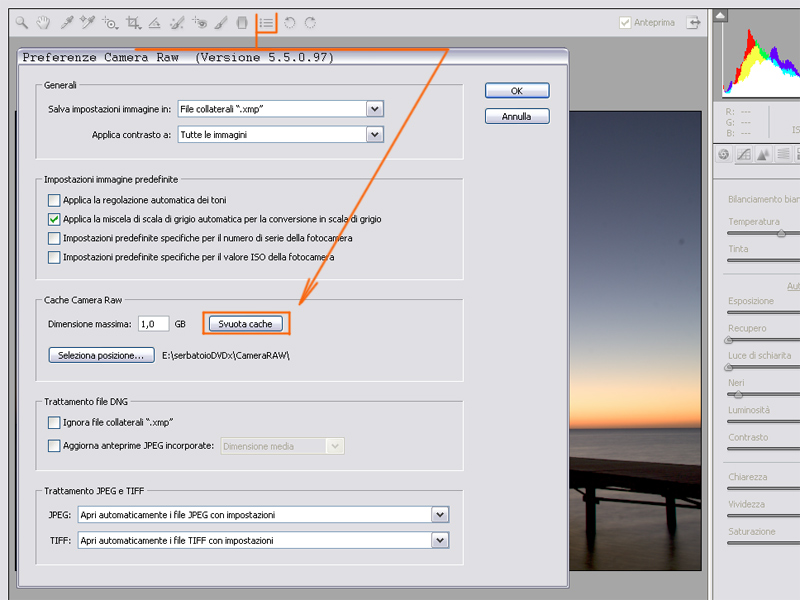Image resolution: width=800 pixels, height=600 pixels.
Task: Uncheck automatic grayscale mix conversion checkbox
Action: click(x=55, y=219)
